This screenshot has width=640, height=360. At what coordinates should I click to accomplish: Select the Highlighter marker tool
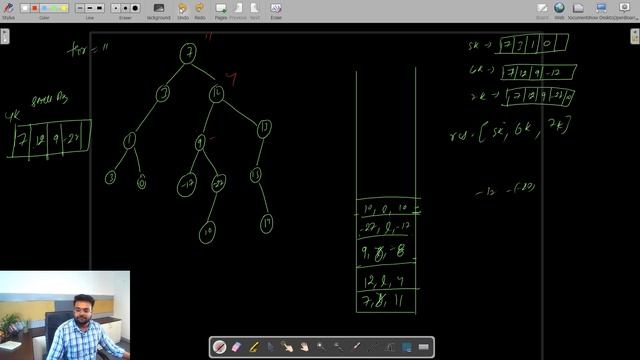coord(253,347)
